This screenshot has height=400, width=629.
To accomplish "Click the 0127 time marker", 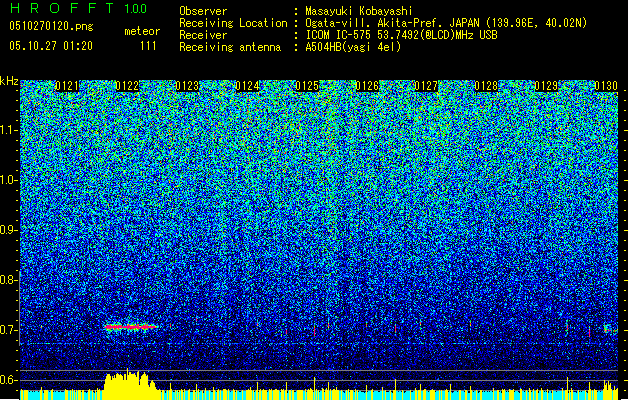I will tap(426, 86).
